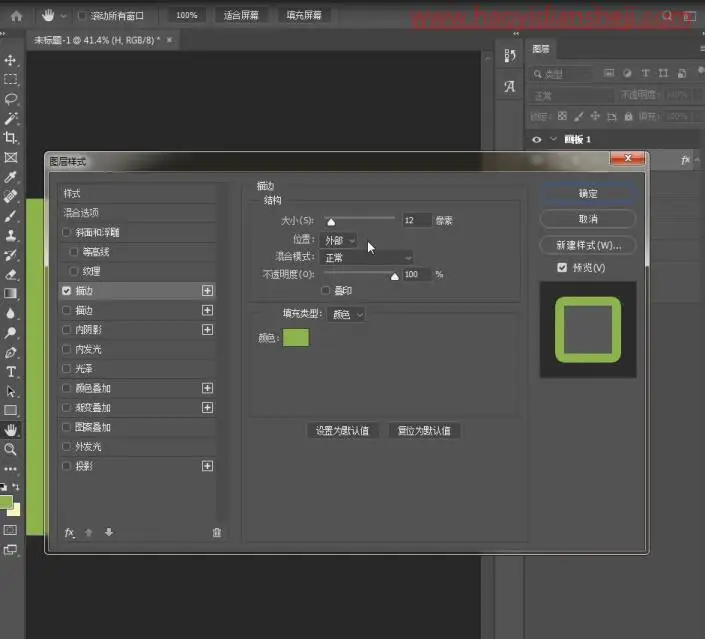
Task: Click the stroke 颜色 green swatch
Action: click(296, 338)
